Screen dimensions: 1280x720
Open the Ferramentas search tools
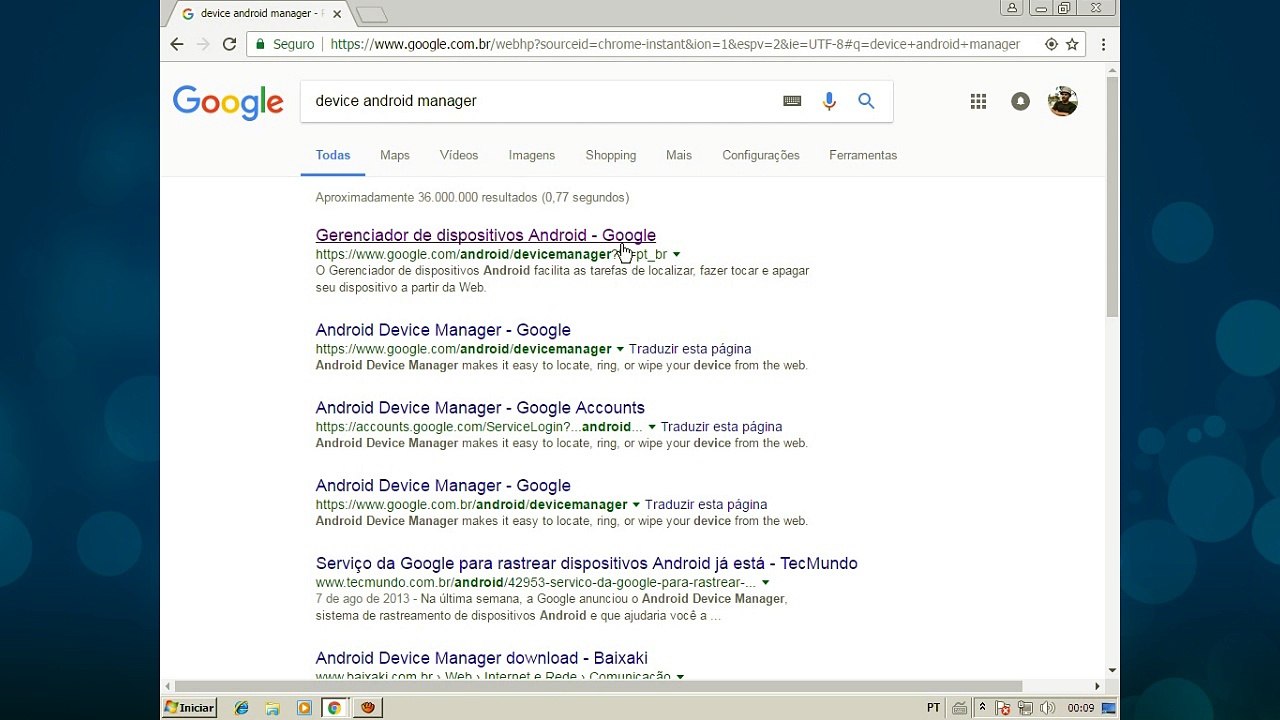point(863,155)
